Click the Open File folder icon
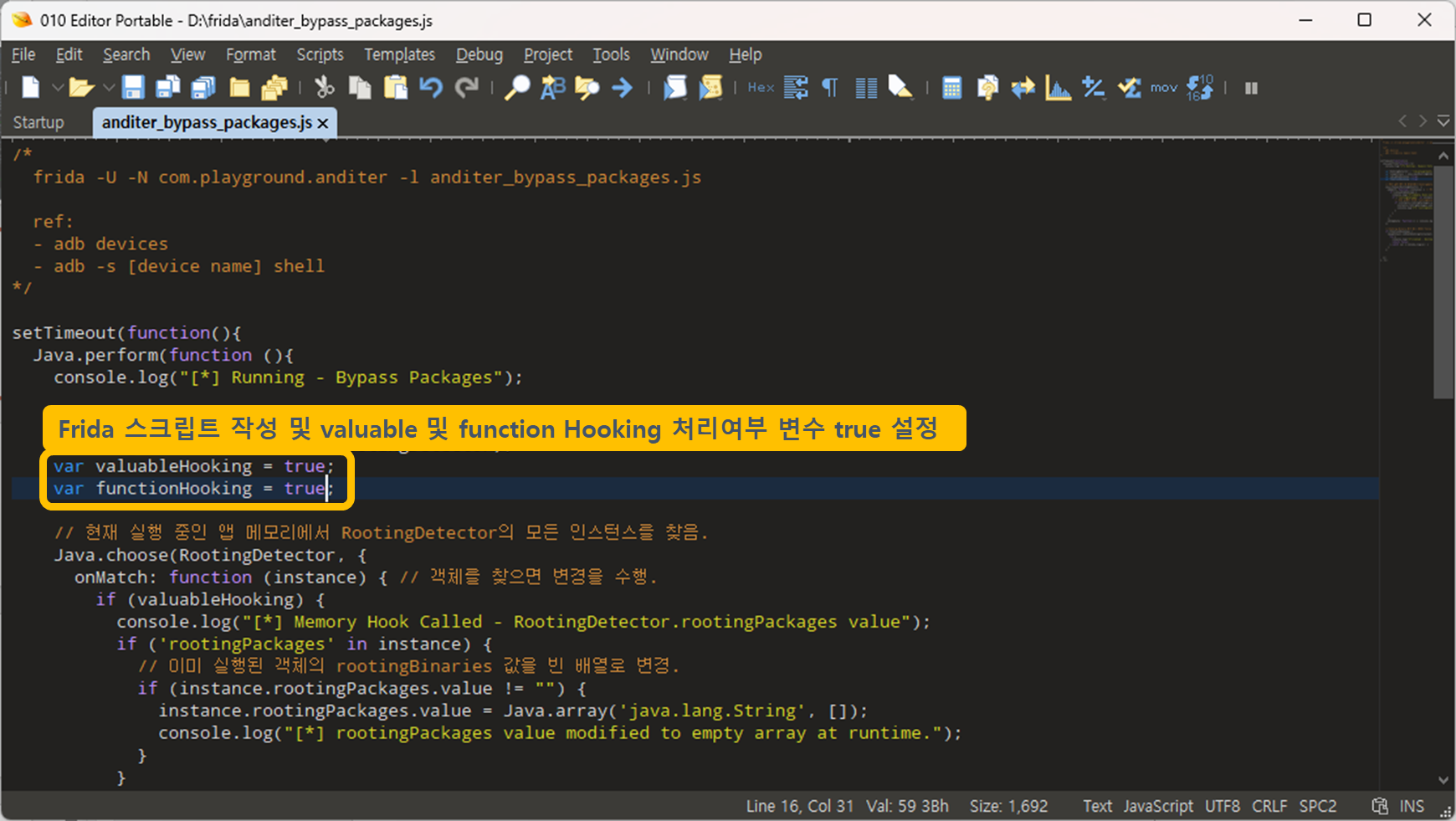 pyautogui.click(x=81, y=87)
